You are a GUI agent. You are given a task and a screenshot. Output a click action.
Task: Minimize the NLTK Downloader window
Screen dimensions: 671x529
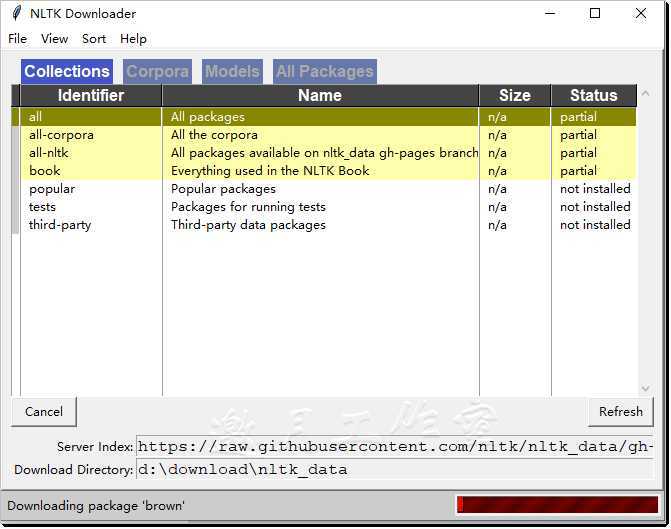550,13
